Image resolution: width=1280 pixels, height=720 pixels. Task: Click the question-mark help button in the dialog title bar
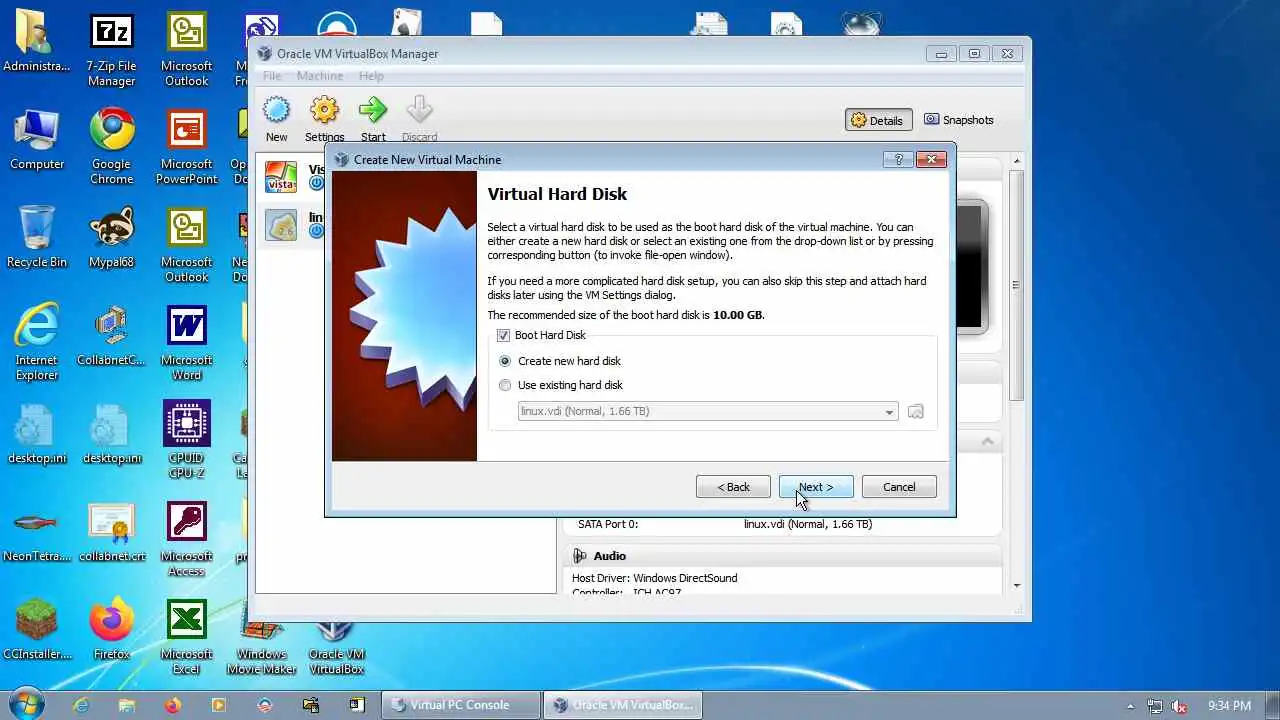click(898, 159)
